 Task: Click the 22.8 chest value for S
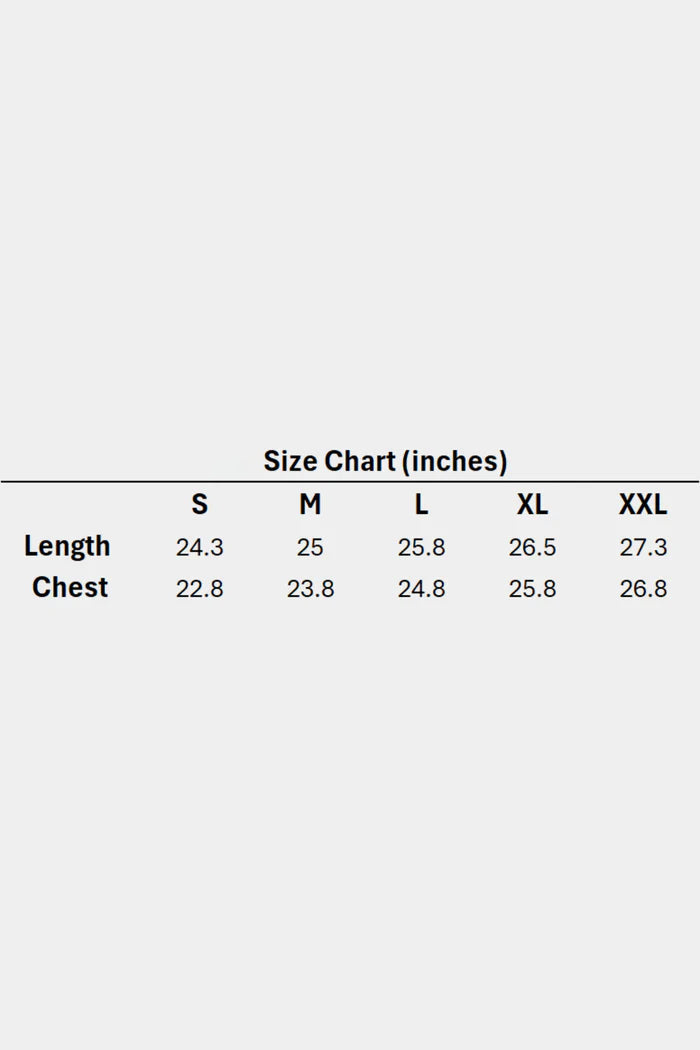click(200, 589)
